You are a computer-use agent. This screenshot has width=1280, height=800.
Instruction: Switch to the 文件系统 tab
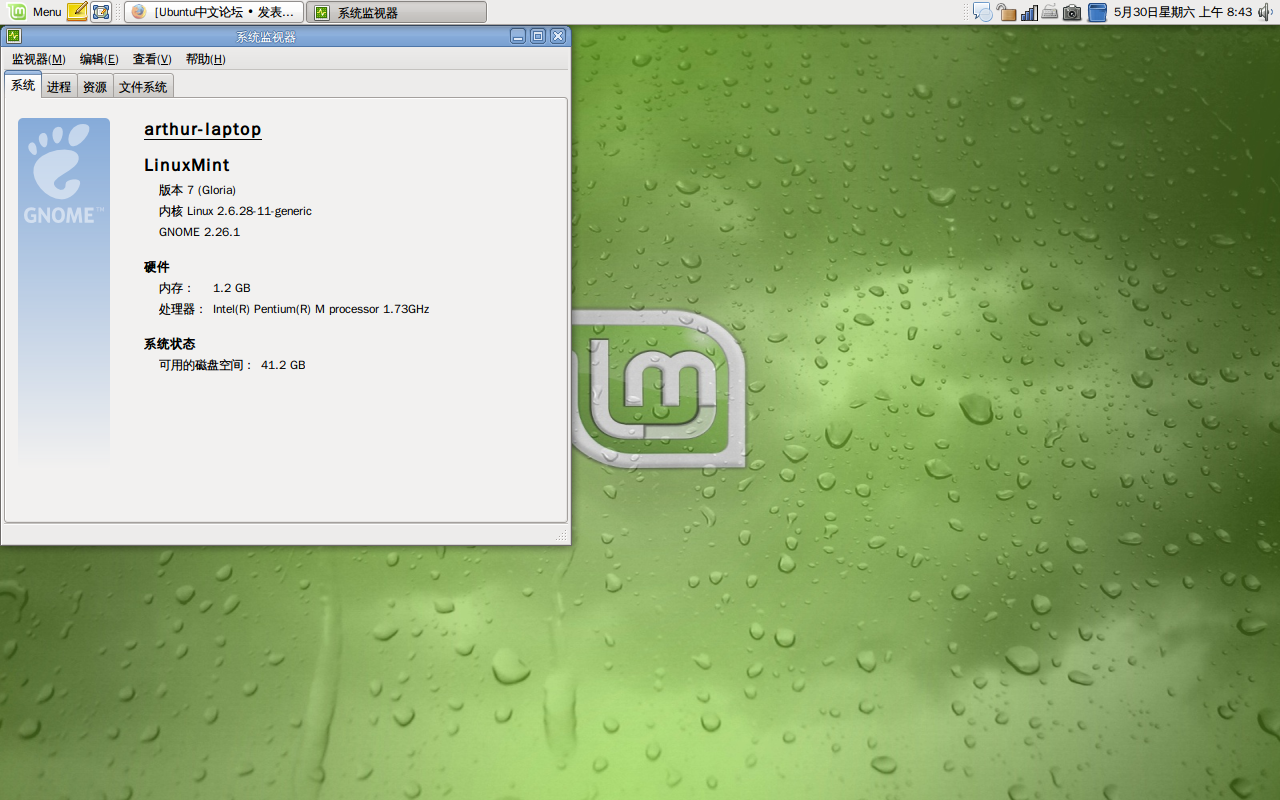click(143, 87)
